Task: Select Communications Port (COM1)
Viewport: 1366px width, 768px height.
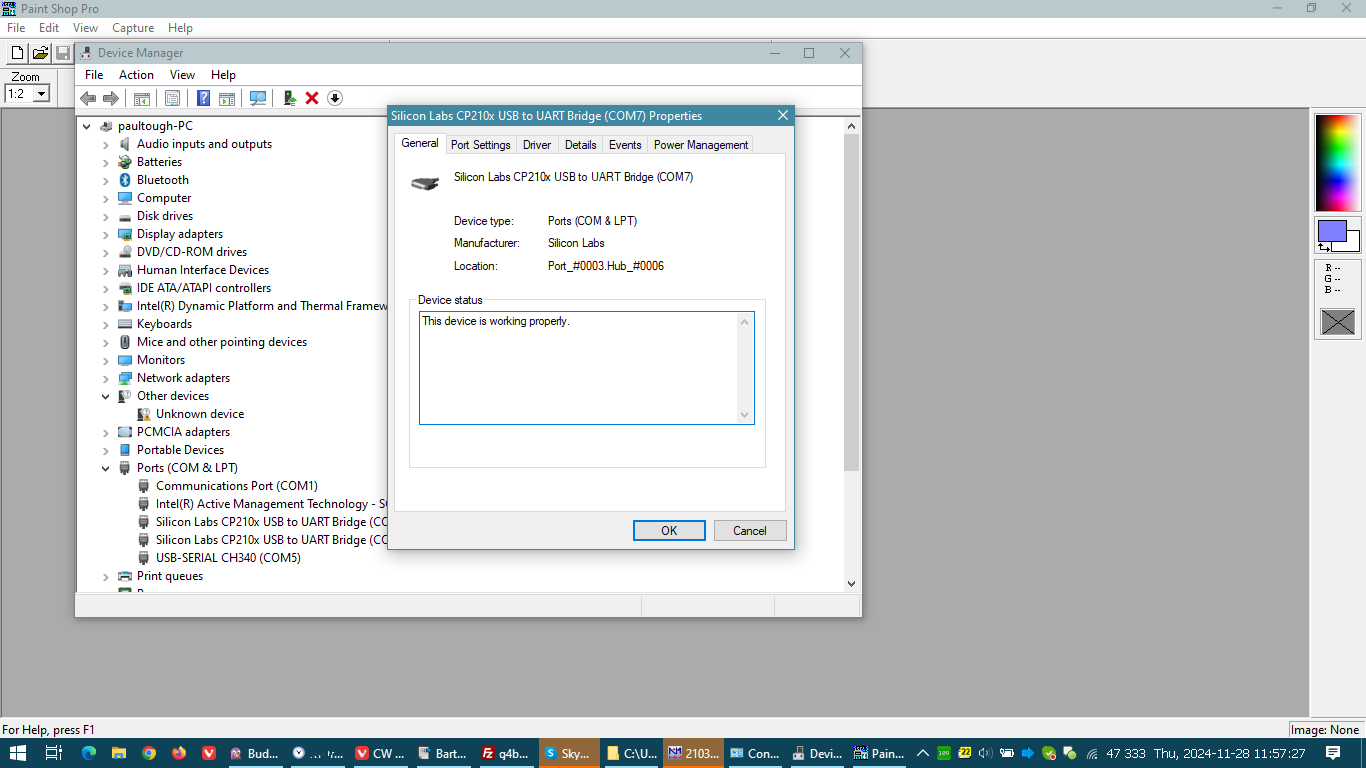Action: coord(236,486)
